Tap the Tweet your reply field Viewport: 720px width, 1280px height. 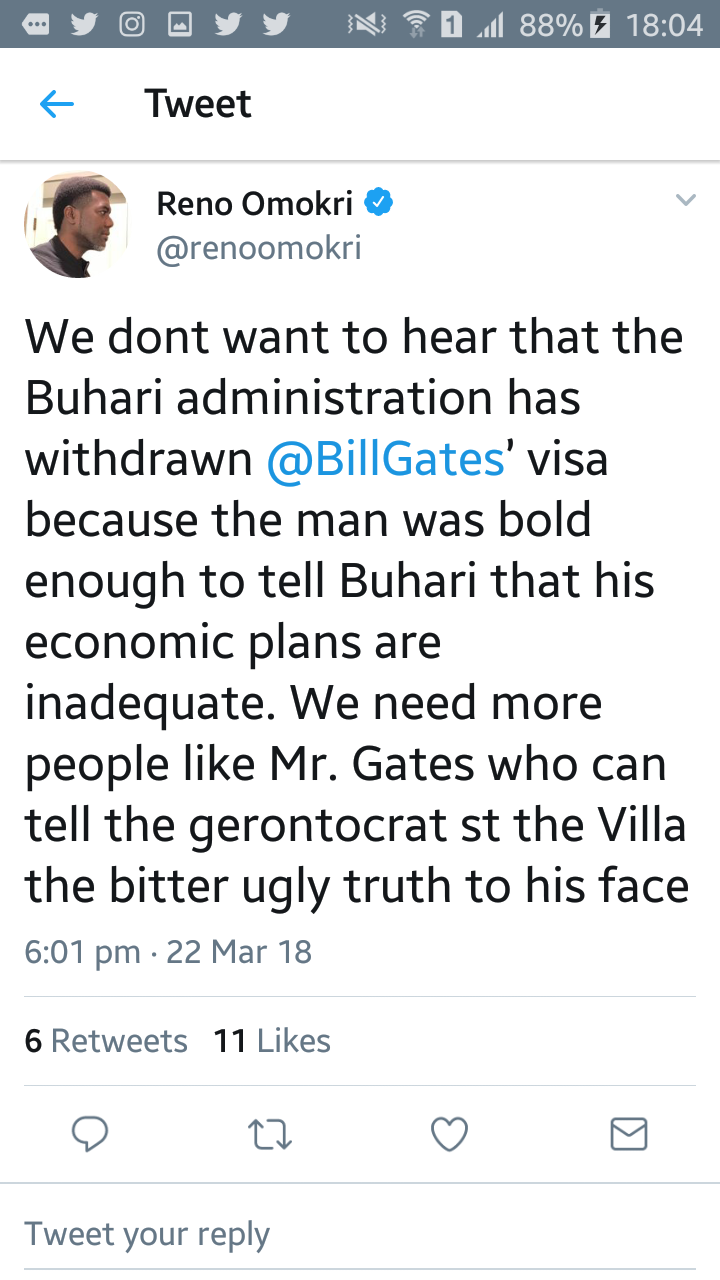(148, 1233)
